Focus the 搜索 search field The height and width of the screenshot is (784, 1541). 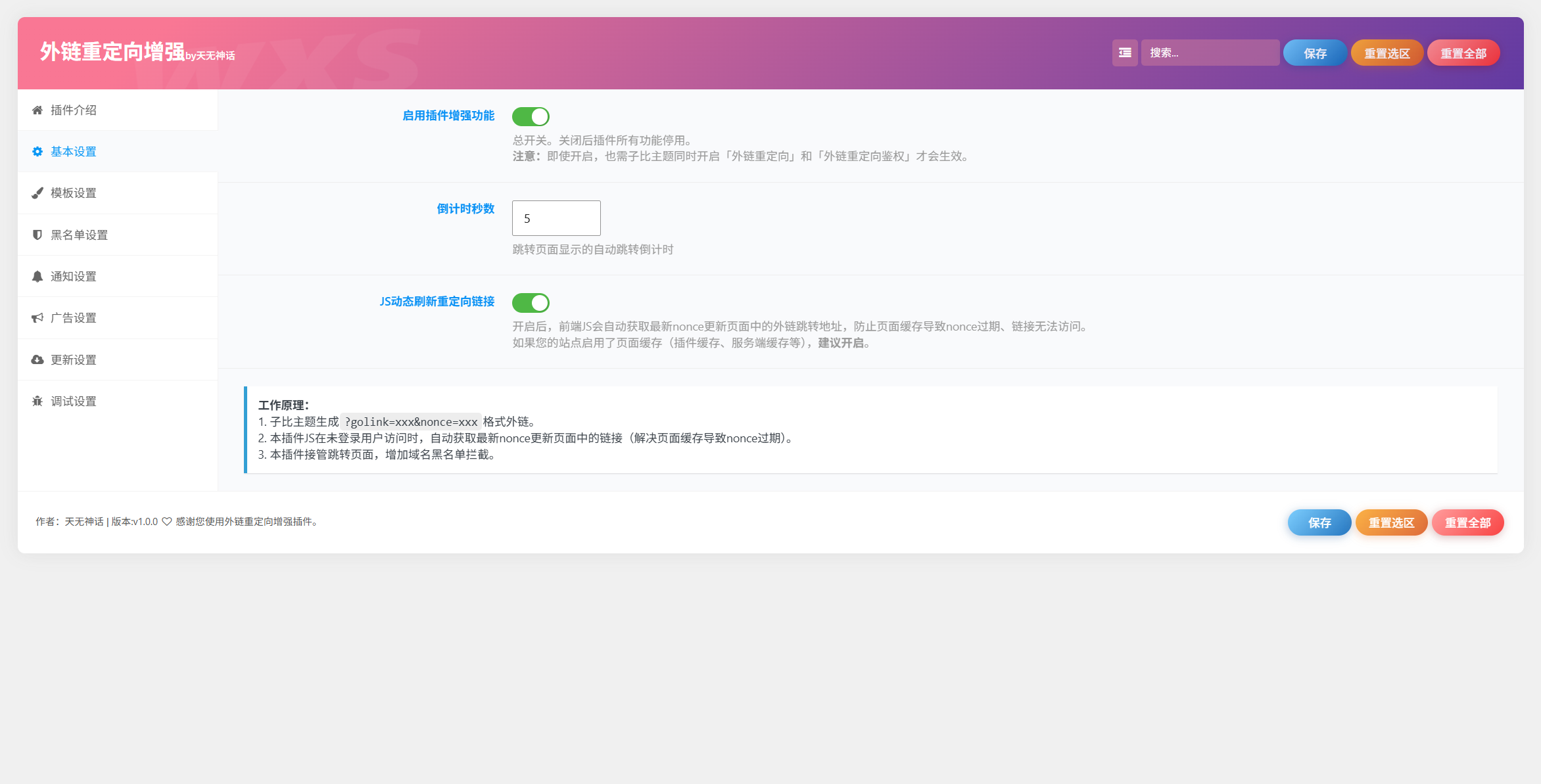point(1210,53)
